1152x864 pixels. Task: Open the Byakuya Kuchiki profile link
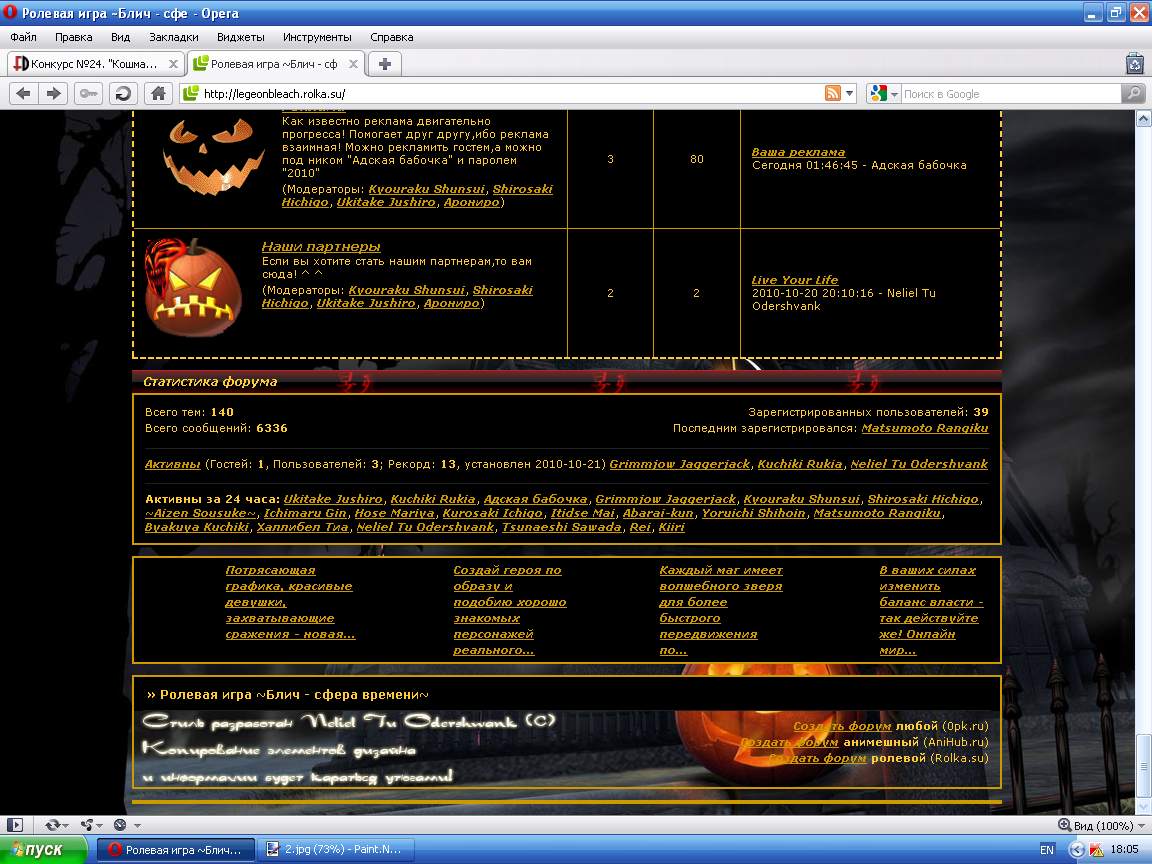197,527
